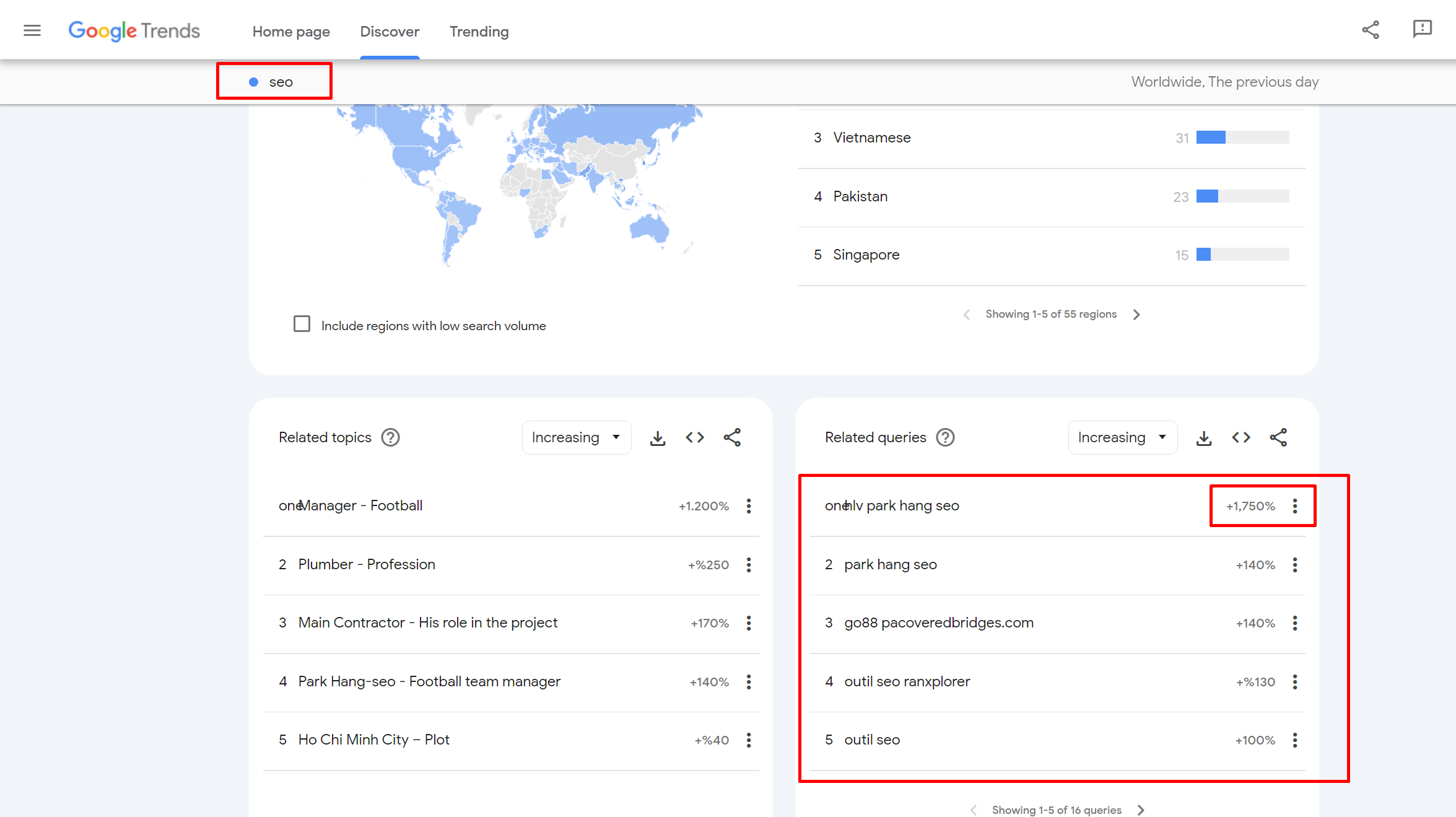1456x817 pixels.
Task: Navigate to Trending tab
Action: tap(479, 30)
